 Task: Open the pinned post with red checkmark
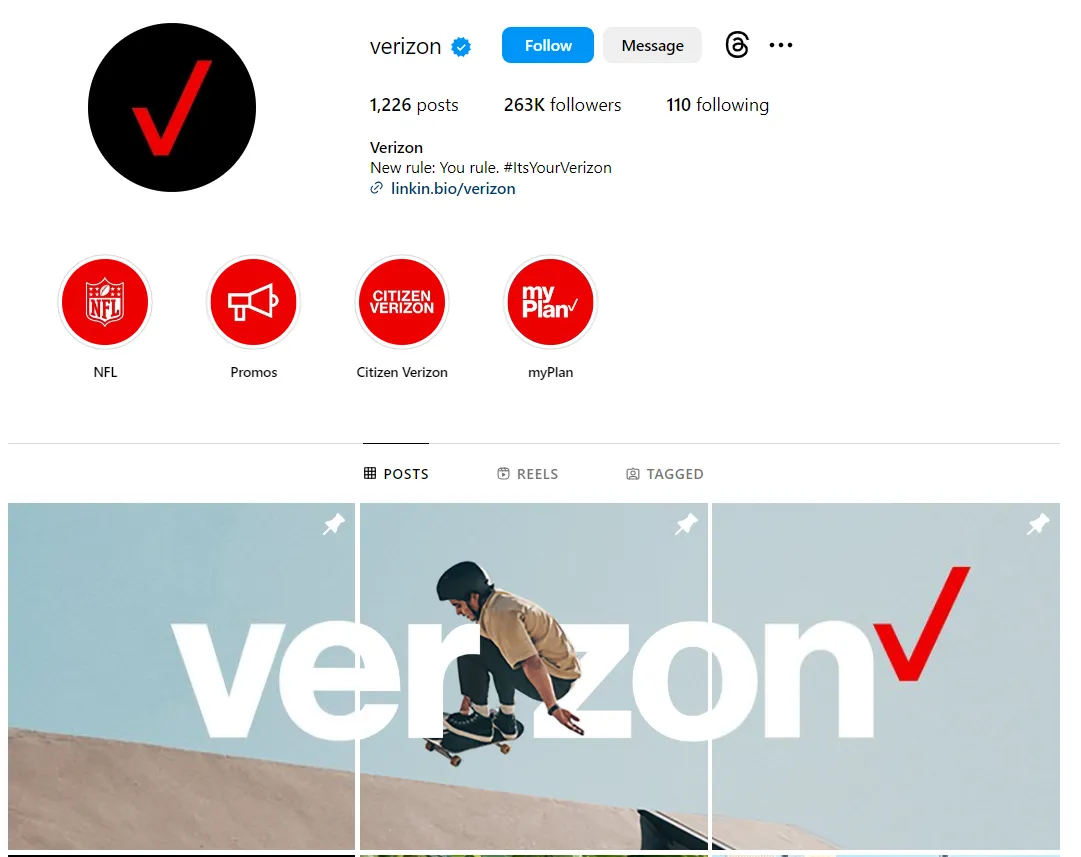coord(886,676)
